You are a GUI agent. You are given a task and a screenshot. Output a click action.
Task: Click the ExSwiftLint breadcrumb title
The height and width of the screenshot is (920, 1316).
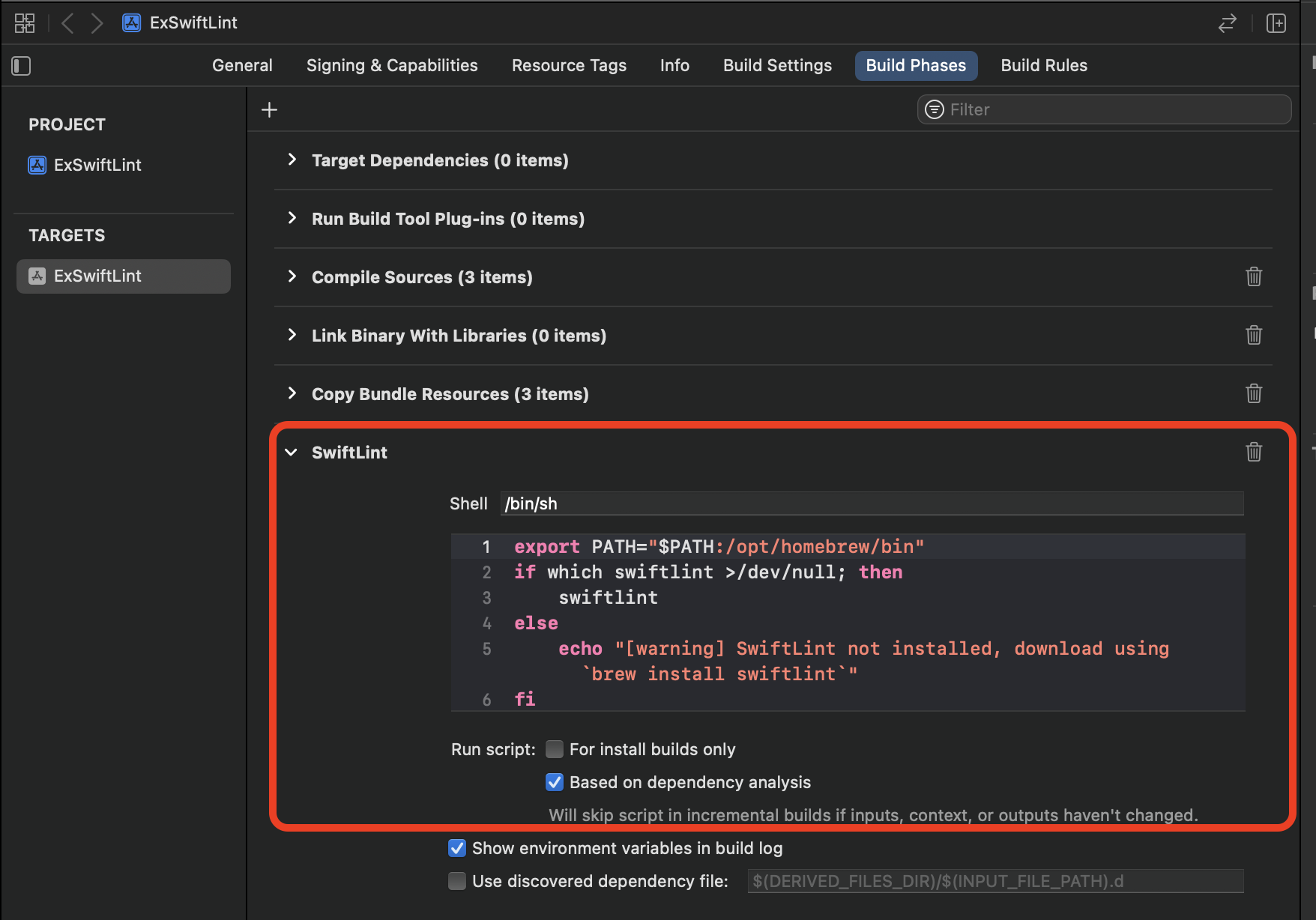click(193, 23)
